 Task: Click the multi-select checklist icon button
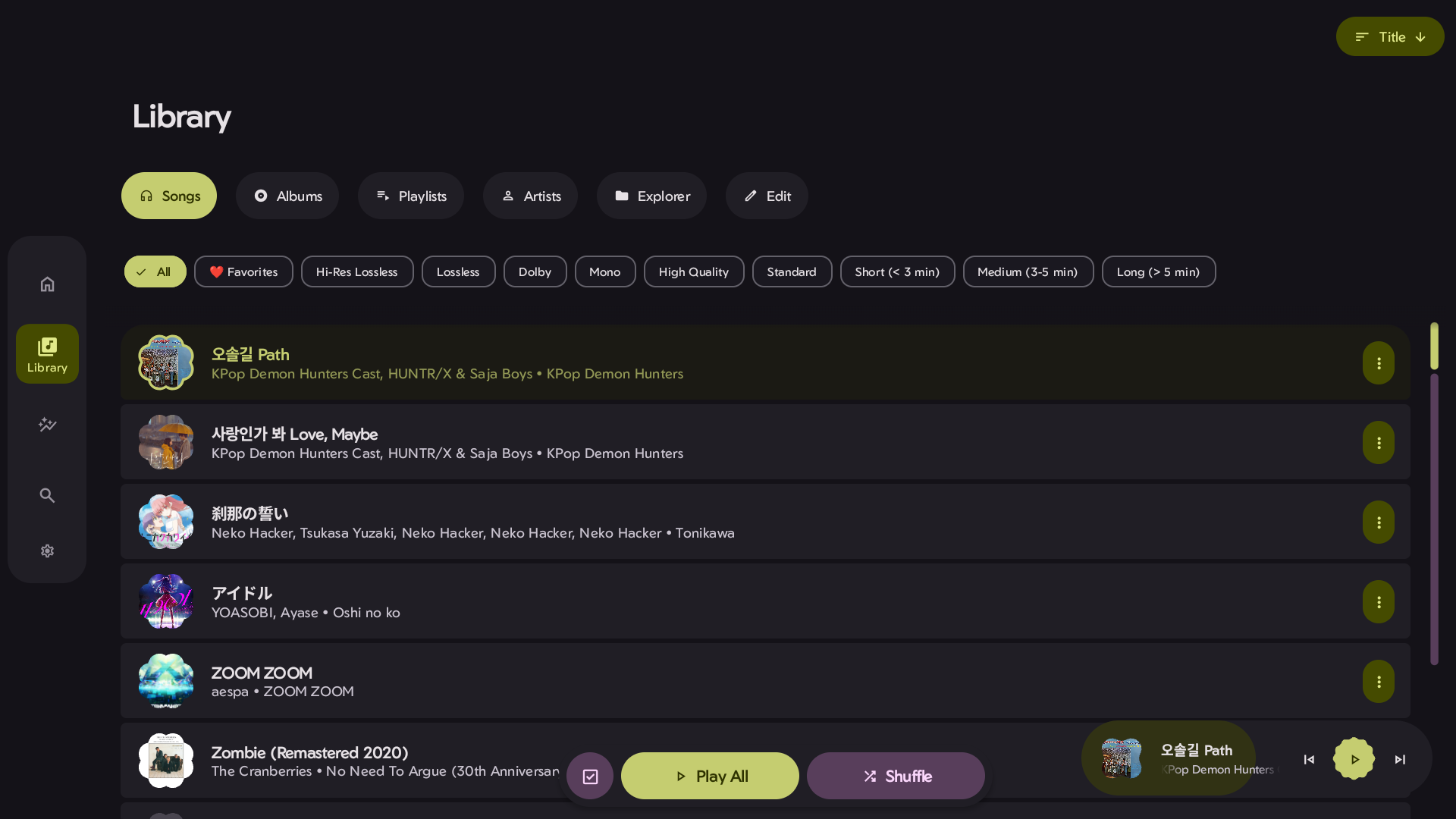[590, 776]
